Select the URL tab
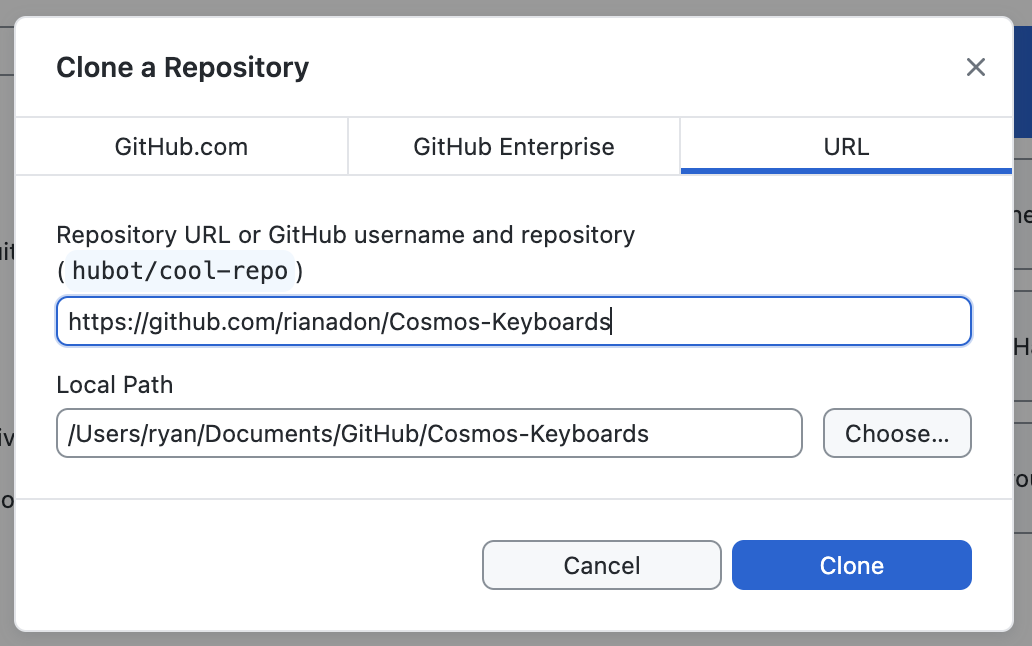Image resolution: width=1032 pixels, height=646 pixels. (845, 146)
